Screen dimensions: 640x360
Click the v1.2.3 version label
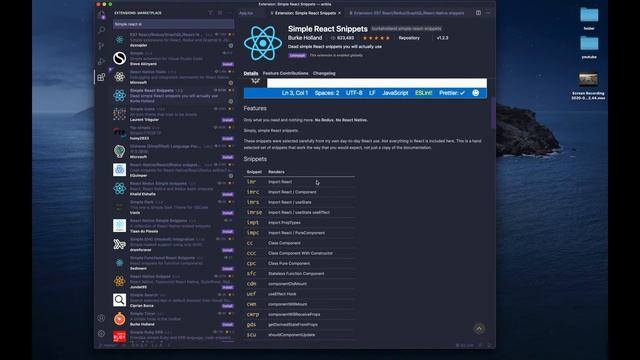(x=442, y=38)
